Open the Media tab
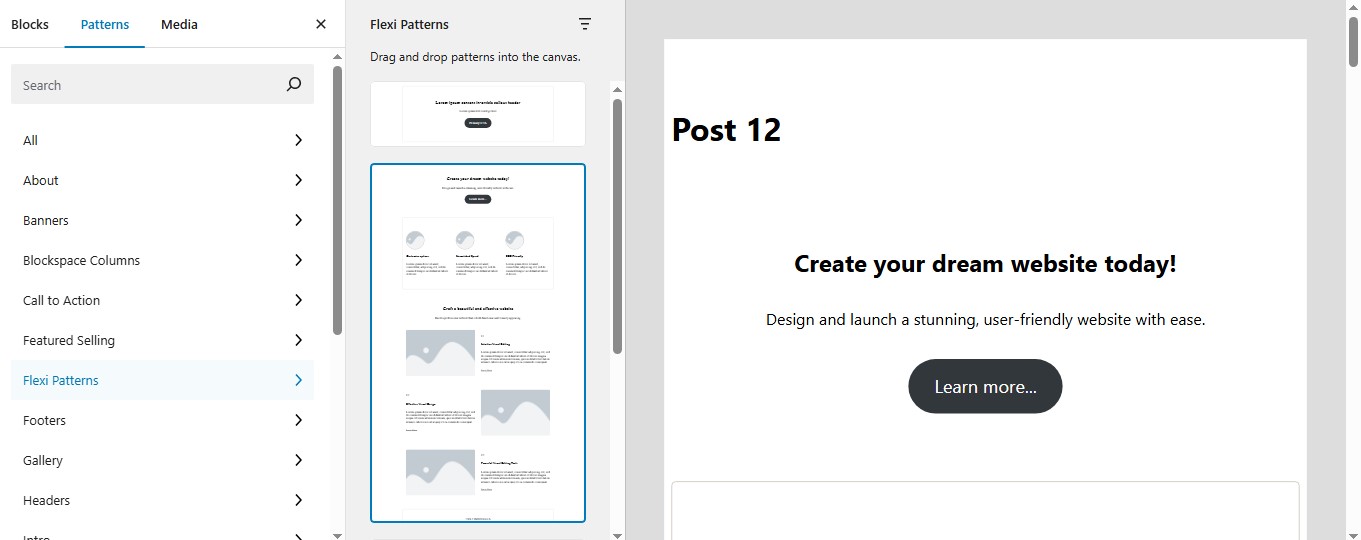 click(x=179, y=24)
